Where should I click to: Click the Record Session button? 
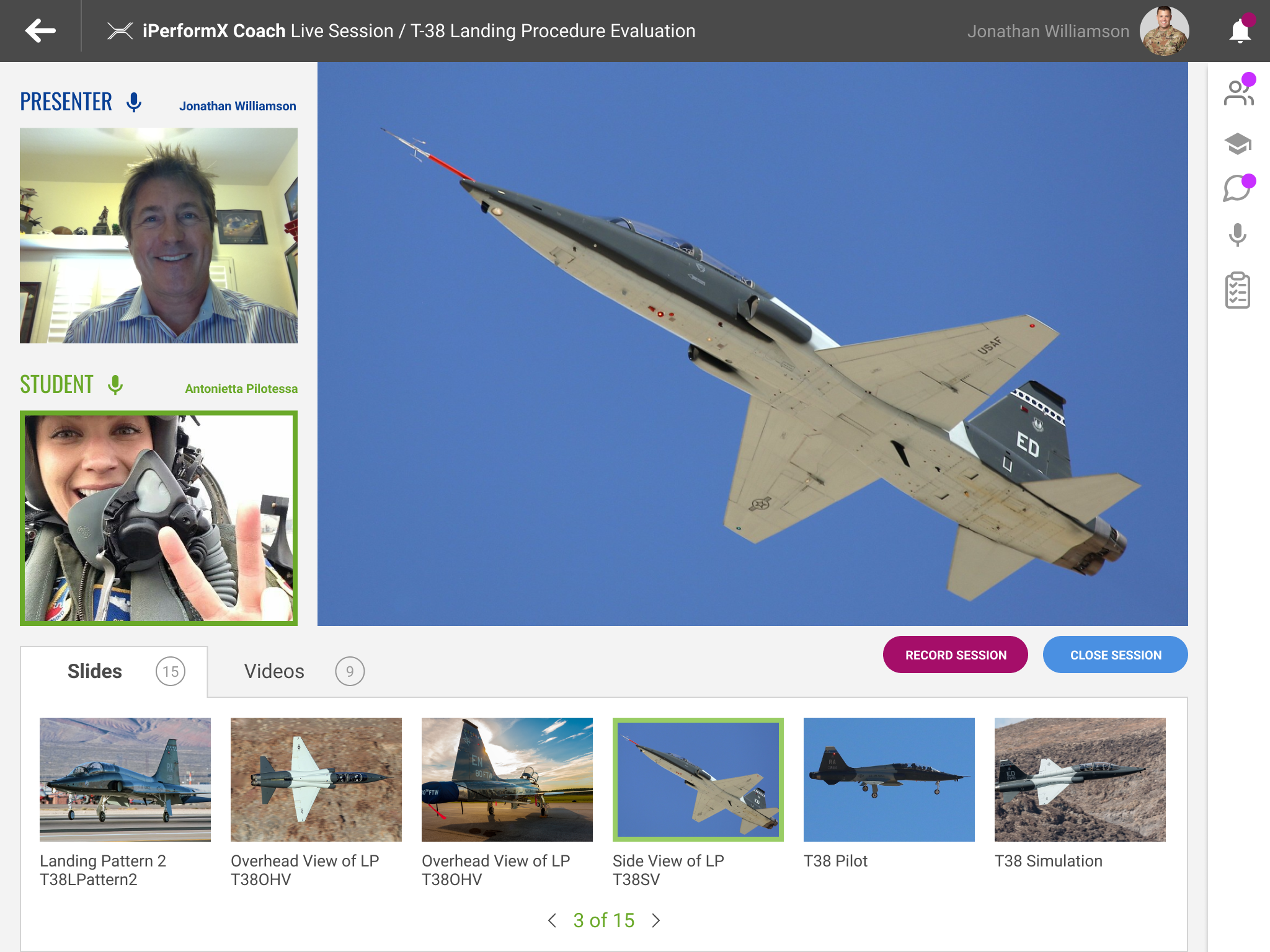pyautogui.click(x=955, y=654)
